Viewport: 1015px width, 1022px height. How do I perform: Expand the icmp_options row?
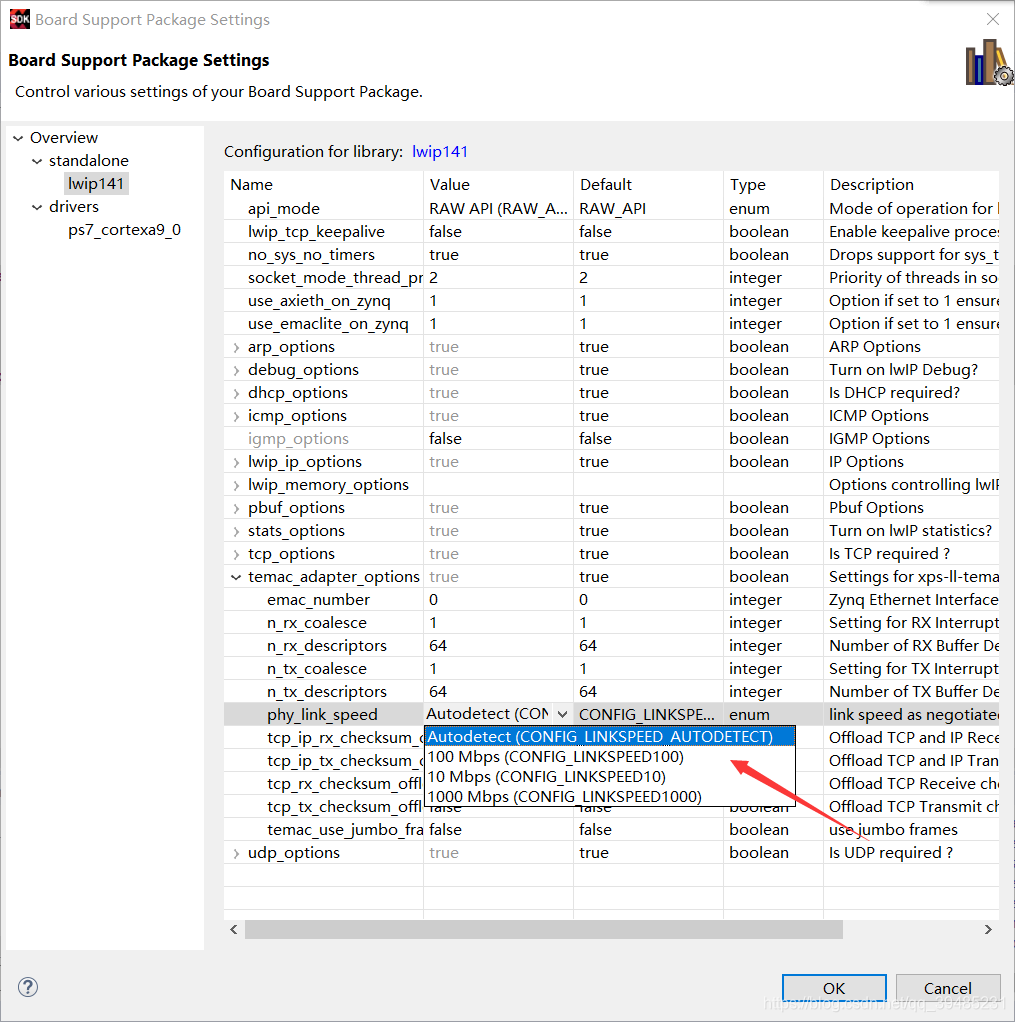[x=236, y=416]
